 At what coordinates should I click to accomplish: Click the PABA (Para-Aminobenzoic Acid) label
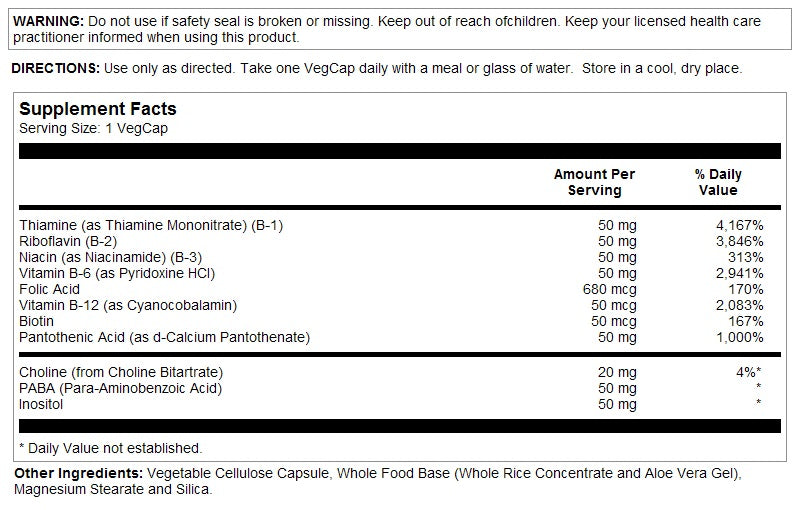tap(120, 388)
